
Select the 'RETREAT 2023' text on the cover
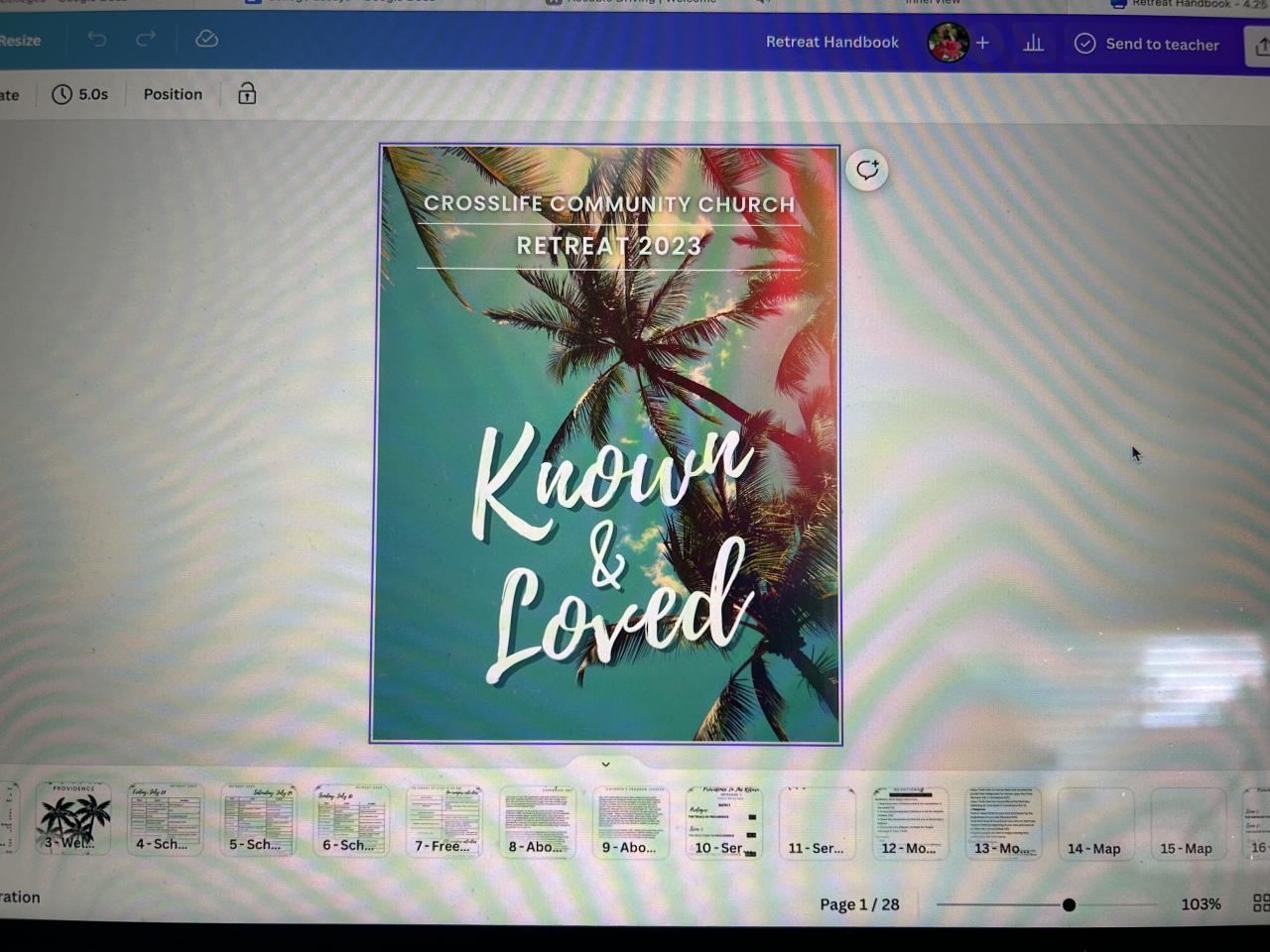click(609, 246)
